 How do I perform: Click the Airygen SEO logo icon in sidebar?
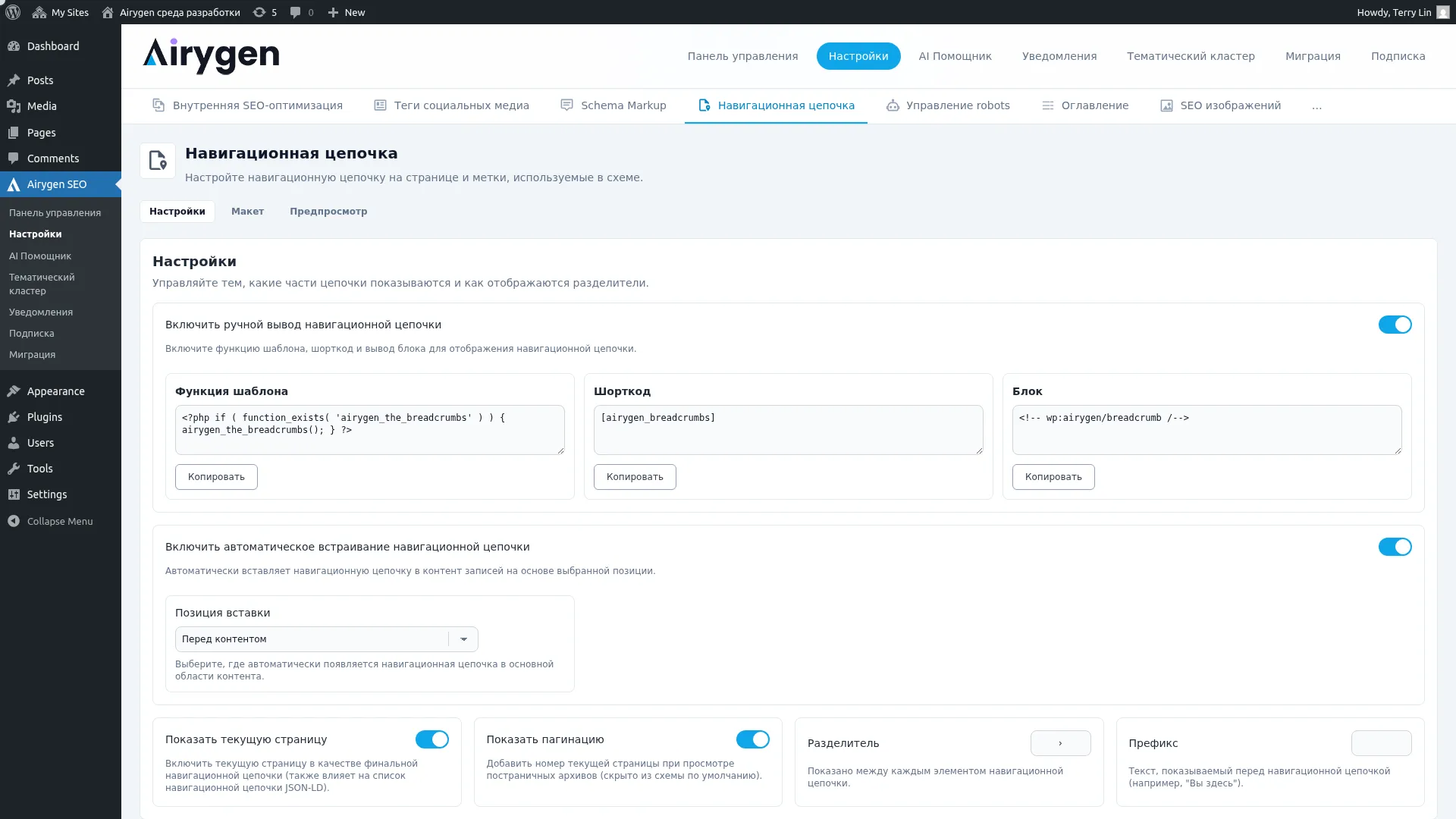(14, 184)
